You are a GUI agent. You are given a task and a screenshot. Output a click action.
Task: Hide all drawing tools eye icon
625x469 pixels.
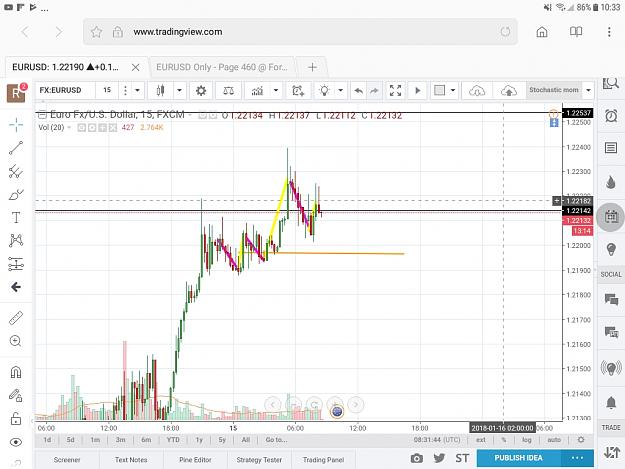(x=16, y=442)
